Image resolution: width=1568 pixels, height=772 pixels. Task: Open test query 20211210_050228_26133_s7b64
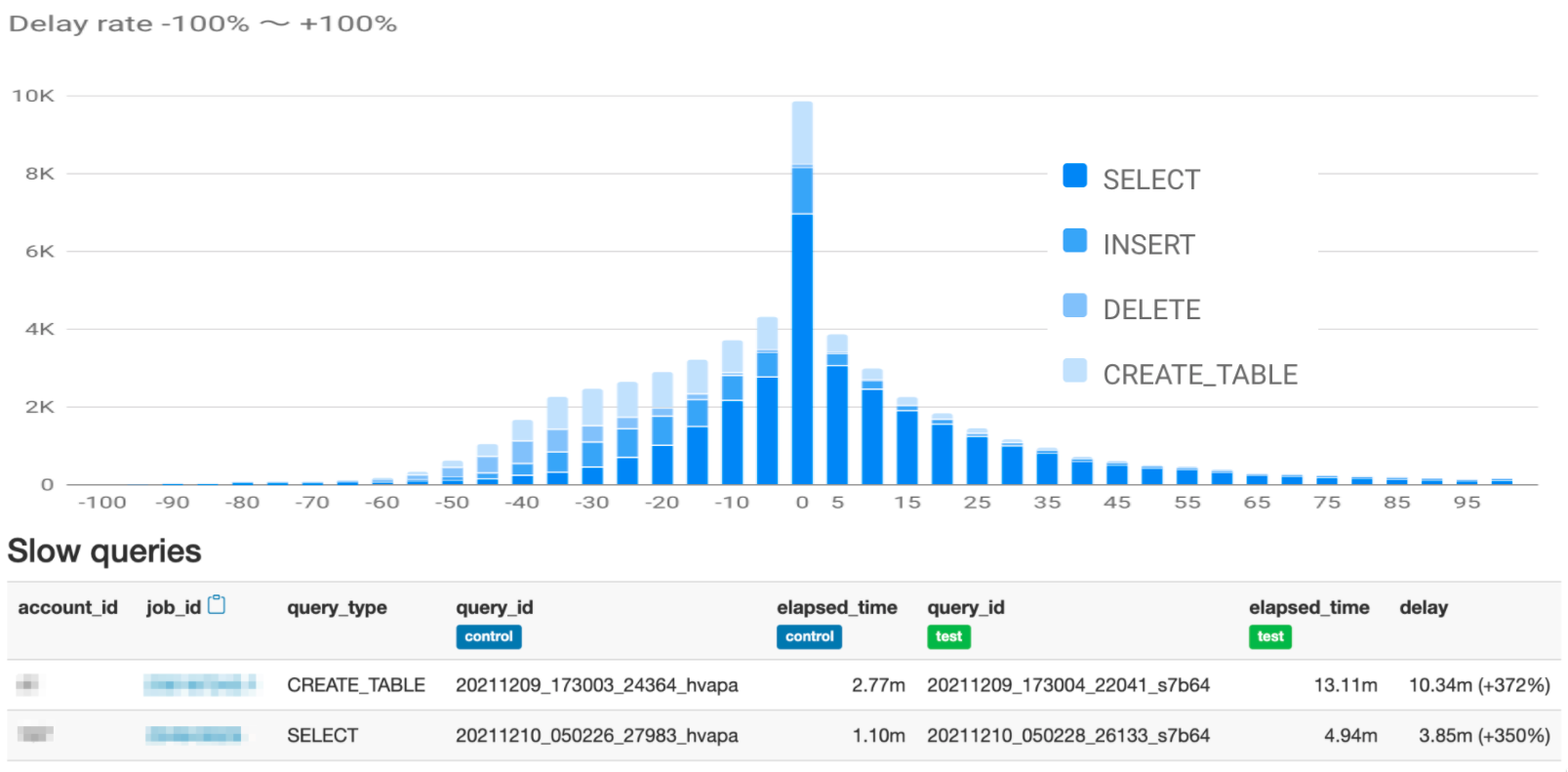(1067, 736)
